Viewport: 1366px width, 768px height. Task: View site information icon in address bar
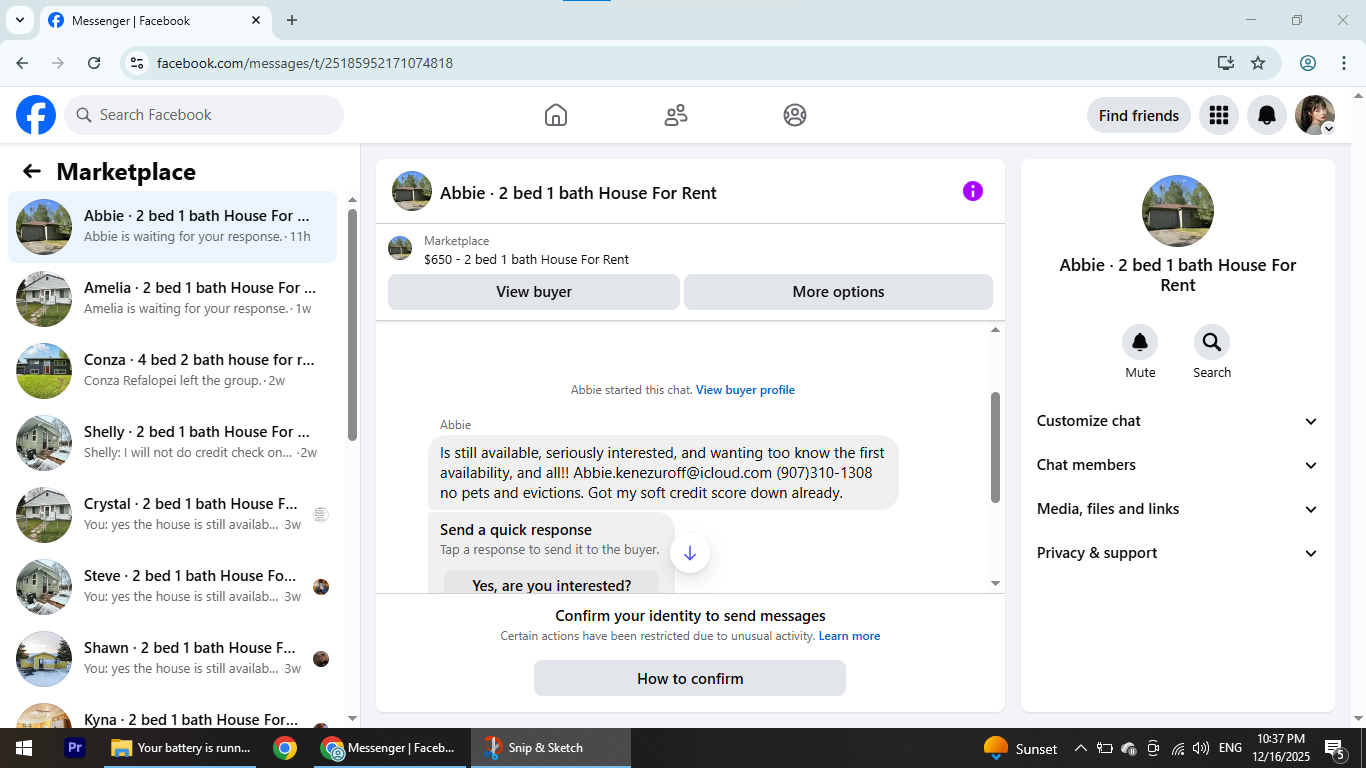pyautogui.click(x=138, y=63)
